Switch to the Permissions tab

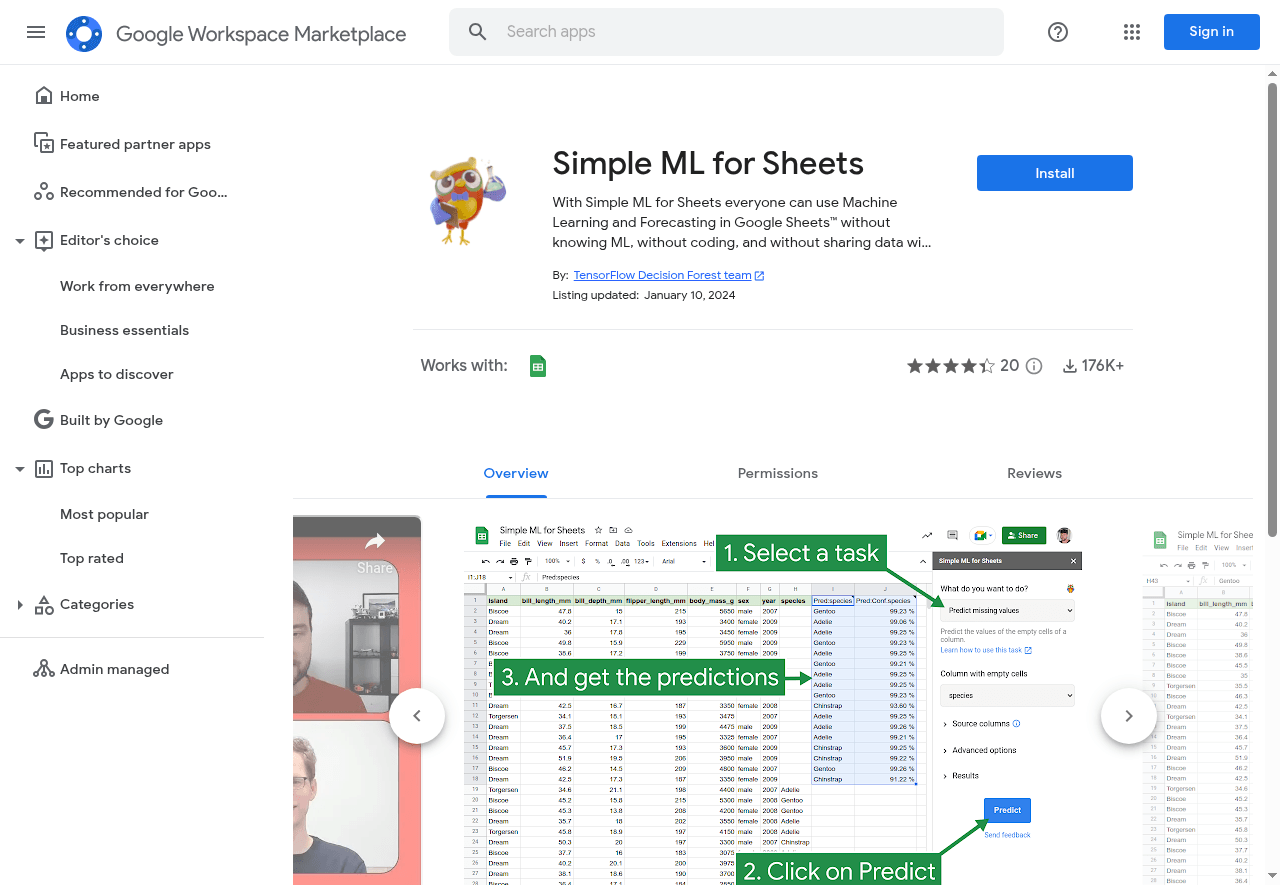click(777, 473)
